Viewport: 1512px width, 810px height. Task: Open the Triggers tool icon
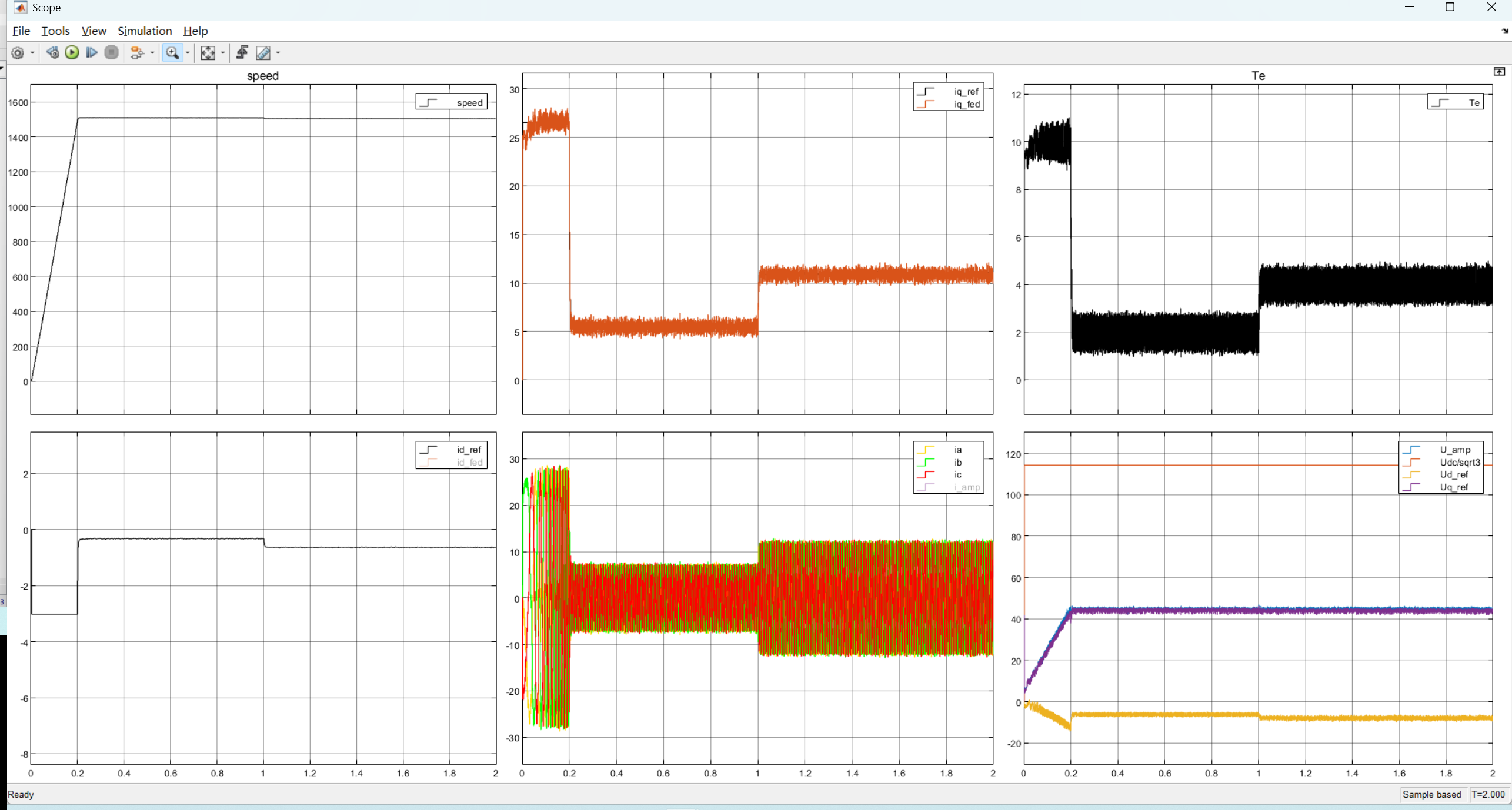(x=242, y=53)
